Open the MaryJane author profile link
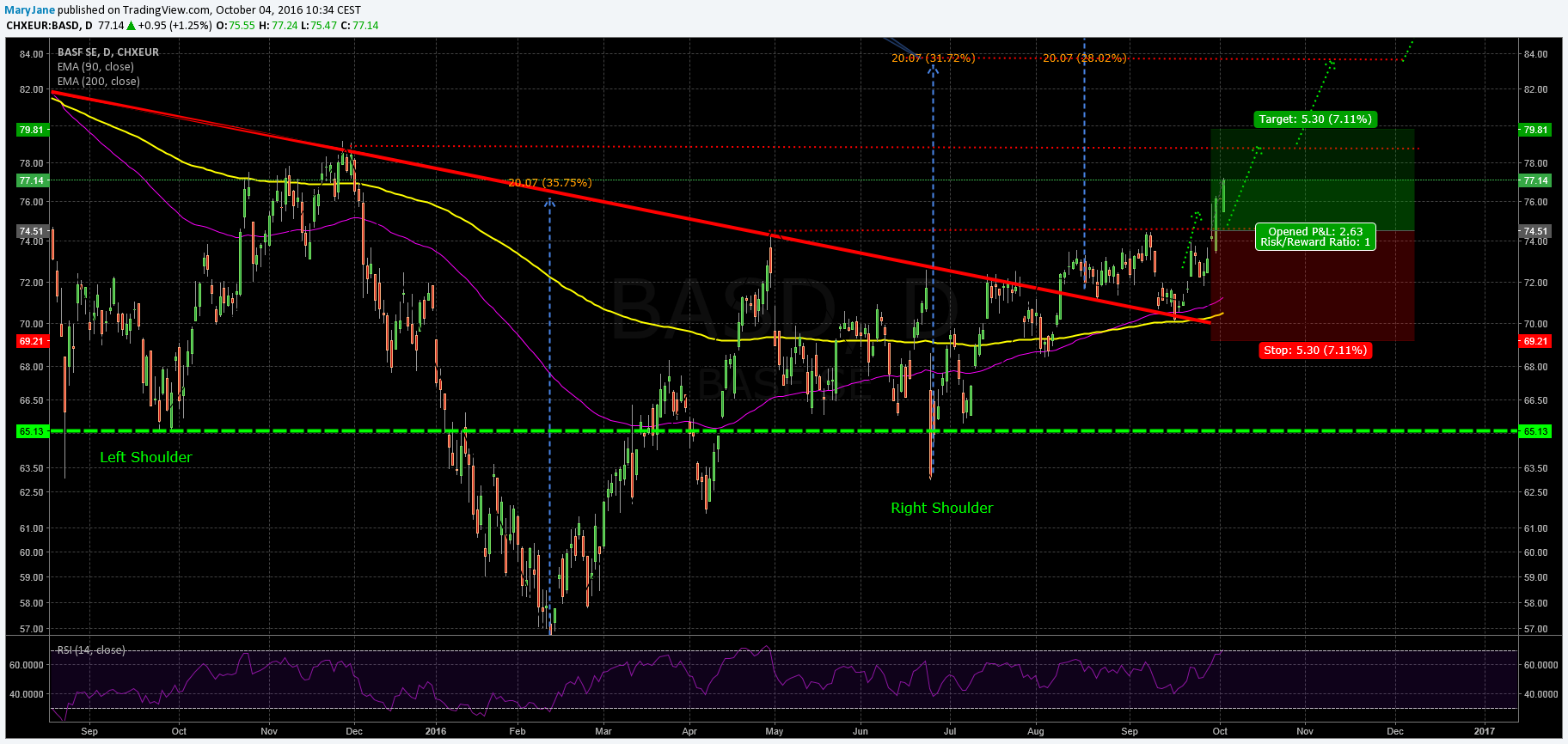 30,10
